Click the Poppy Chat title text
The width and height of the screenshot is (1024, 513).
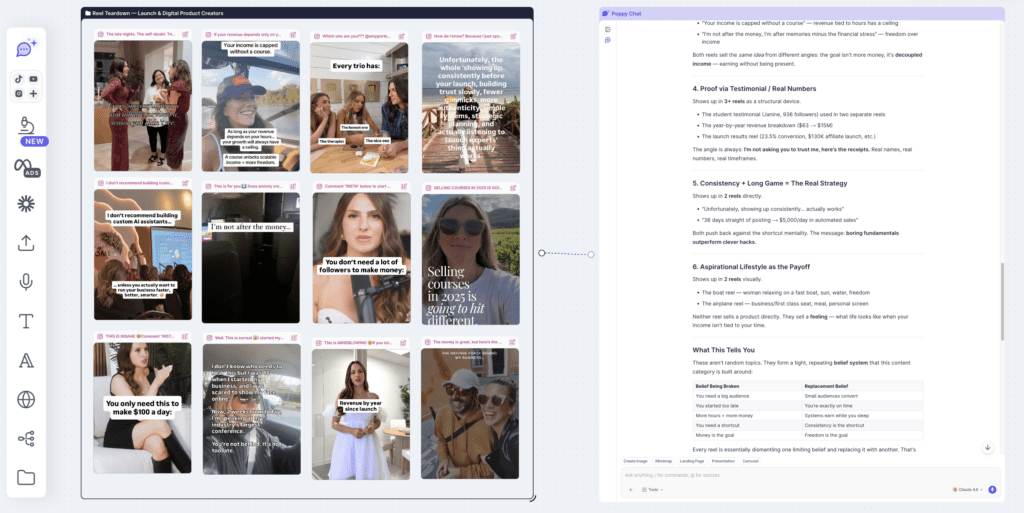626,13
